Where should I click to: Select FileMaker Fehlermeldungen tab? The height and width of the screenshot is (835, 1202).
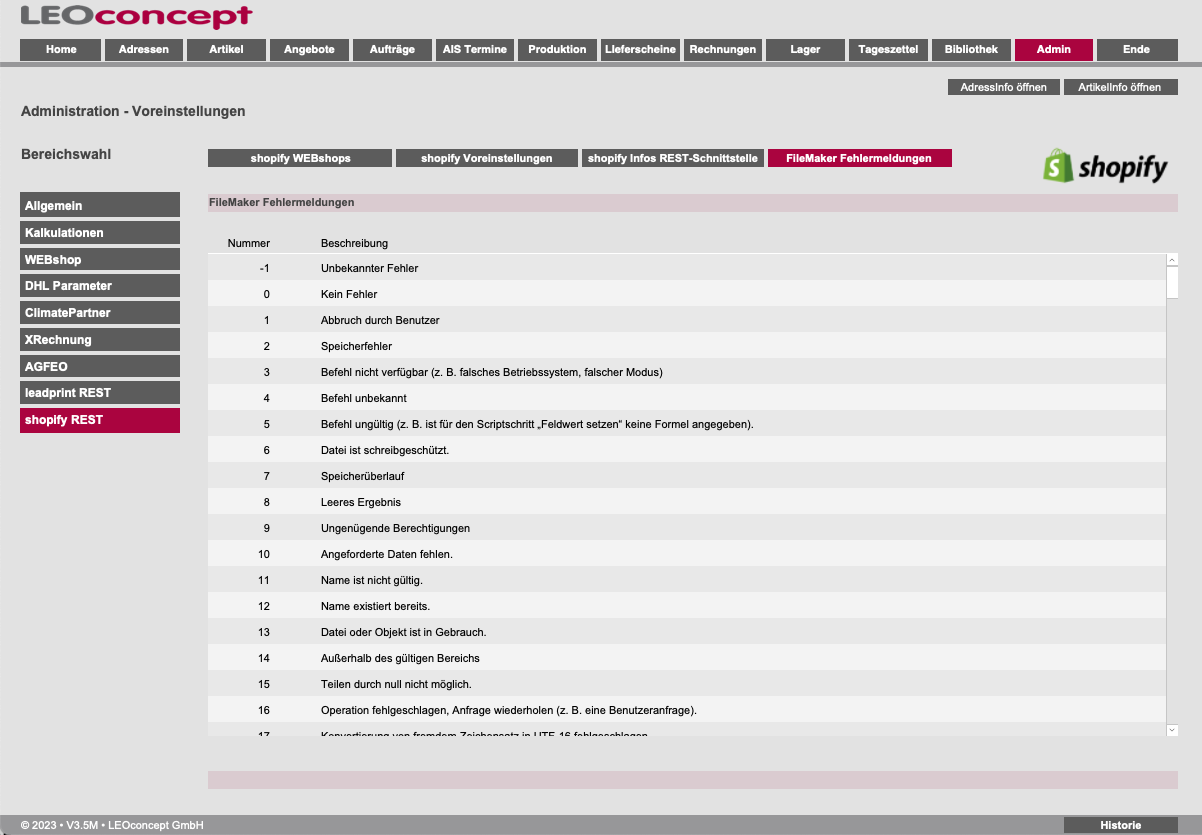860,158
